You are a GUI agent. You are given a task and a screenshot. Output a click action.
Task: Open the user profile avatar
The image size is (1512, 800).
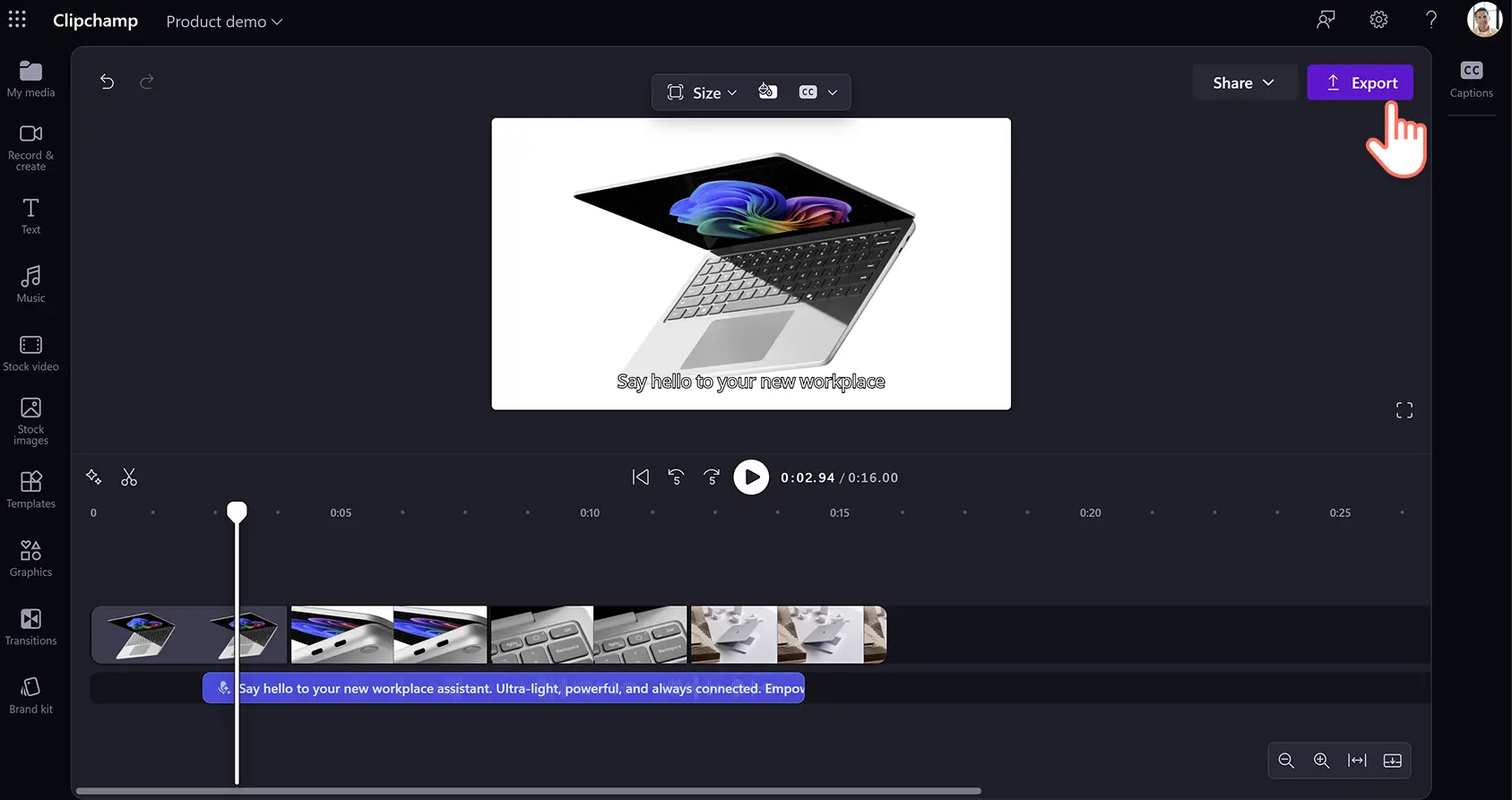tap(1484, 20)
